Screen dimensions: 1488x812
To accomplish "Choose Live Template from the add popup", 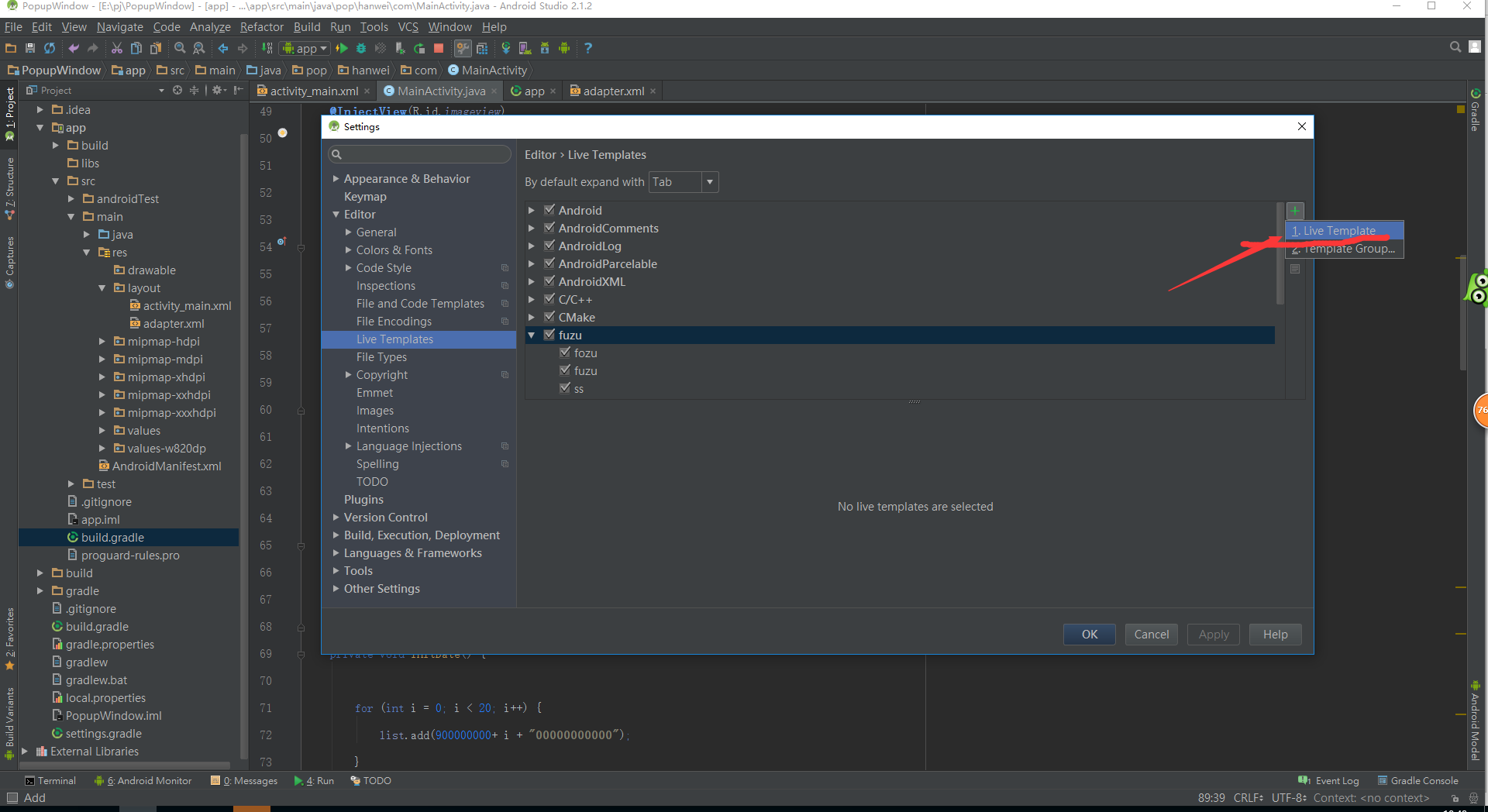I will click(x=1345, y=231).
